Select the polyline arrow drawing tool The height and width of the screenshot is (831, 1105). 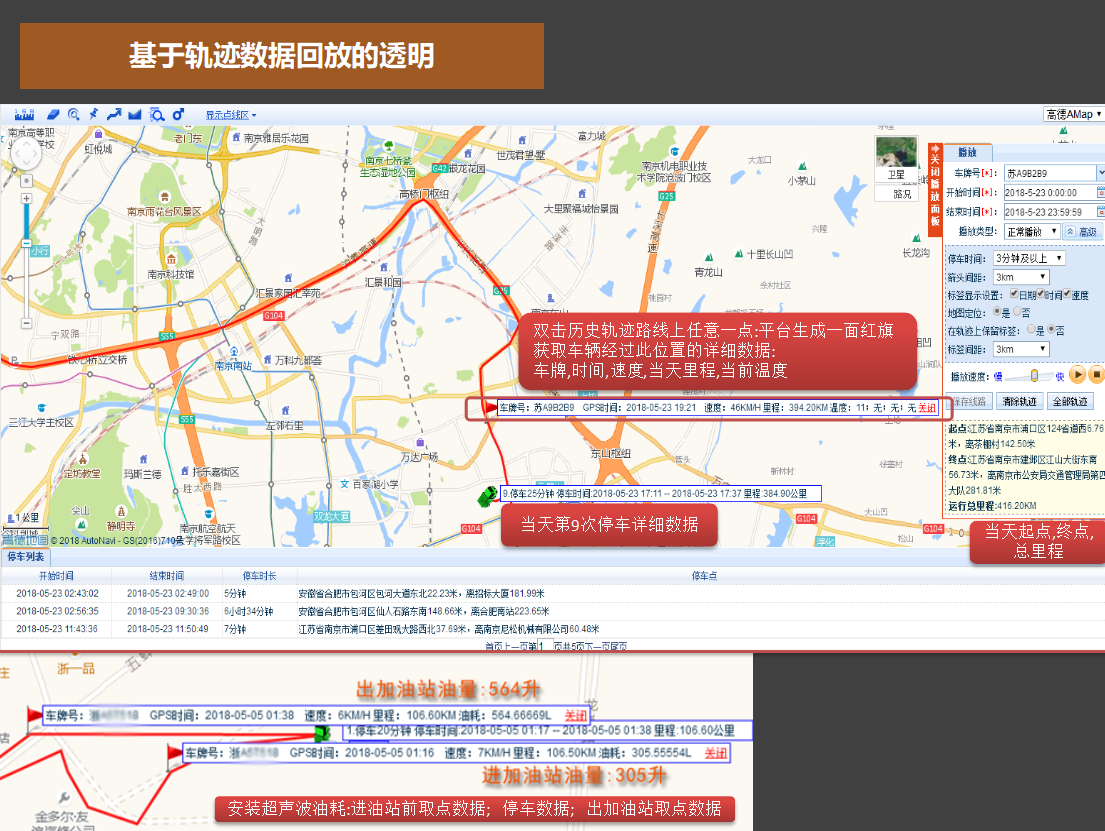(x=114, y=115)
